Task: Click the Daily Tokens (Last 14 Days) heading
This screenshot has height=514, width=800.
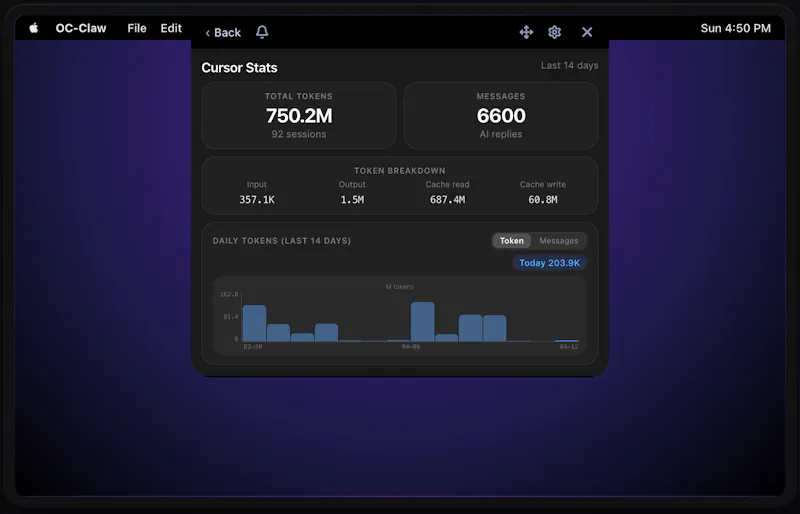Action: 282,241
